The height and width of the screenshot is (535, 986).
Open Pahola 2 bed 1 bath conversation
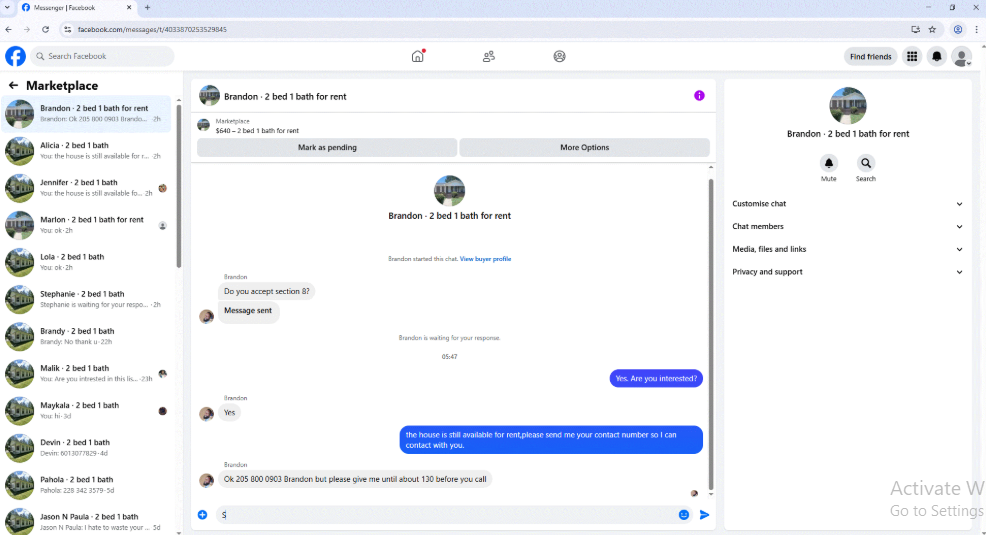[x=86, y=485]
